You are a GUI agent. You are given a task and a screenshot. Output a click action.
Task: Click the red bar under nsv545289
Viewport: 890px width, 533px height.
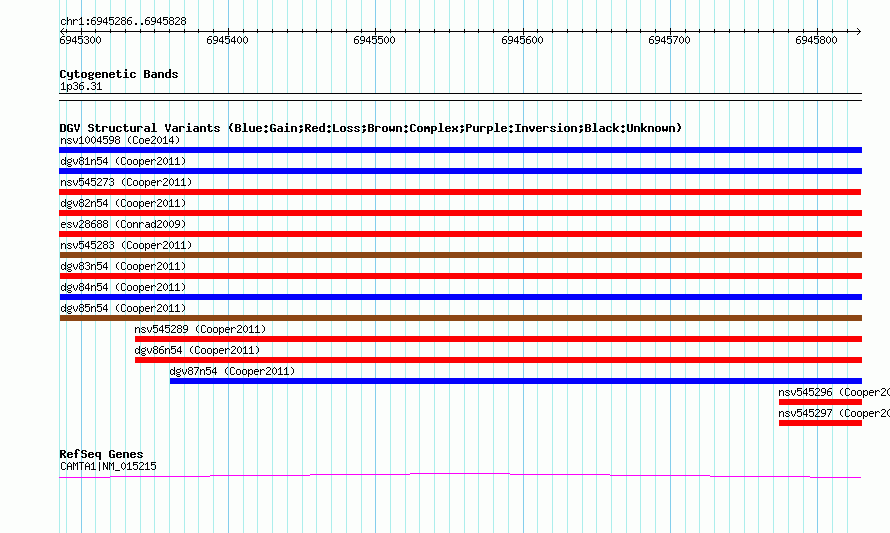pos(498,339)
